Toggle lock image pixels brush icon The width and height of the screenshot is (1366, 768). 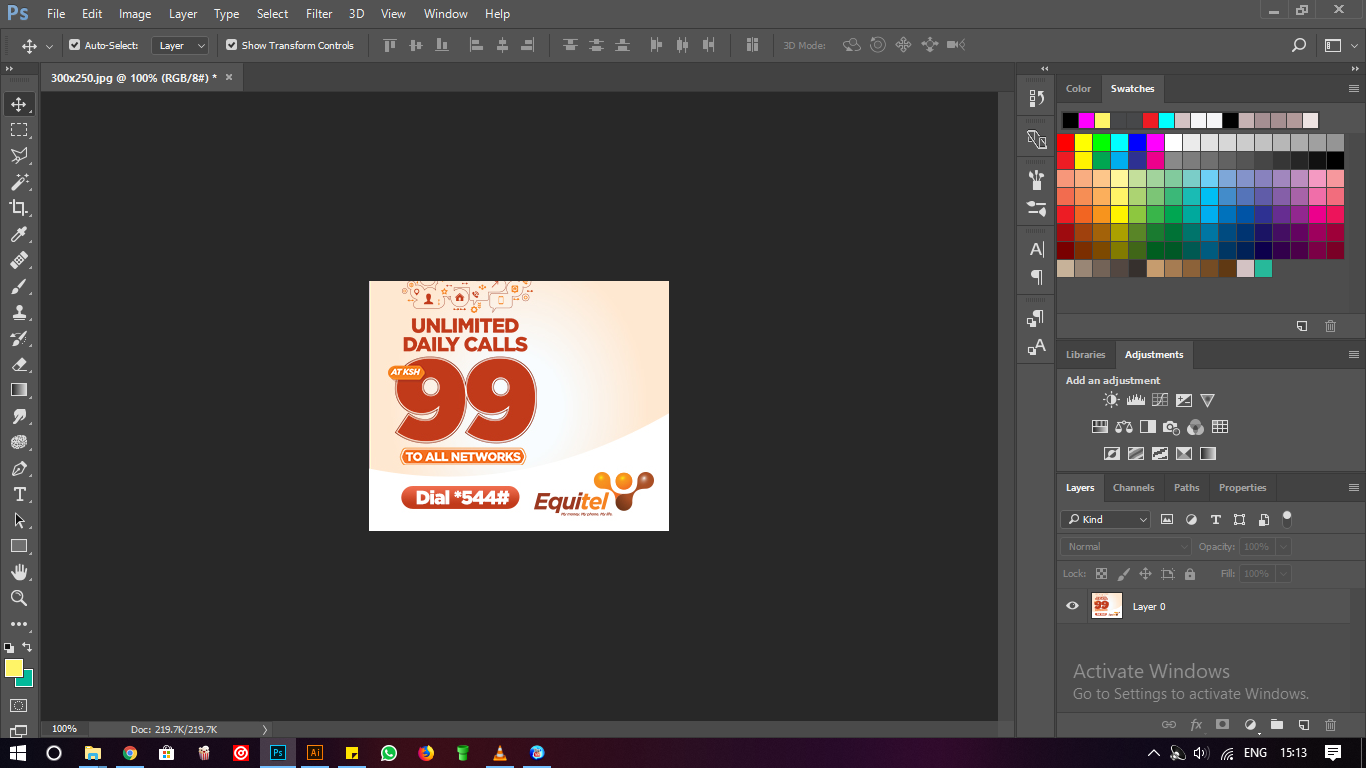pos(1123,574)
